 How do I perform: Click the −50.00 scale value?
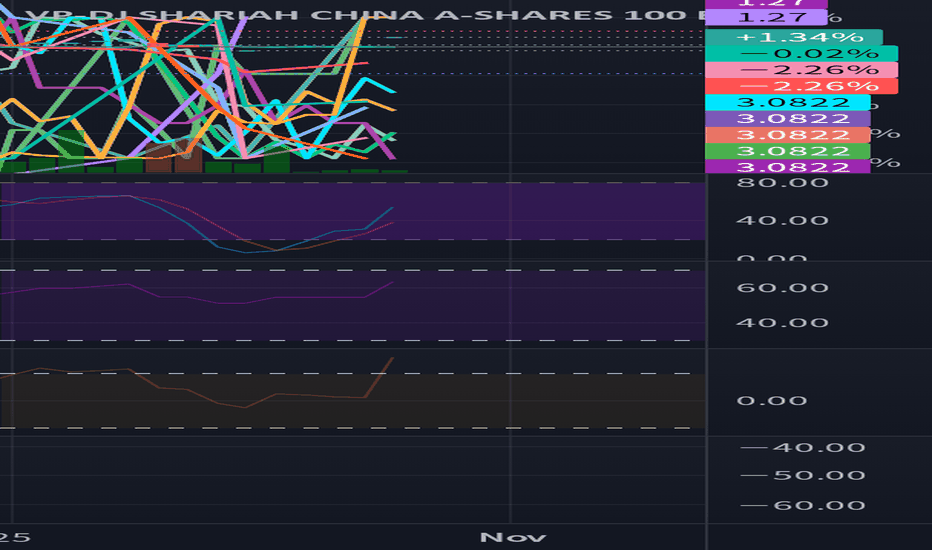(802, 476)
